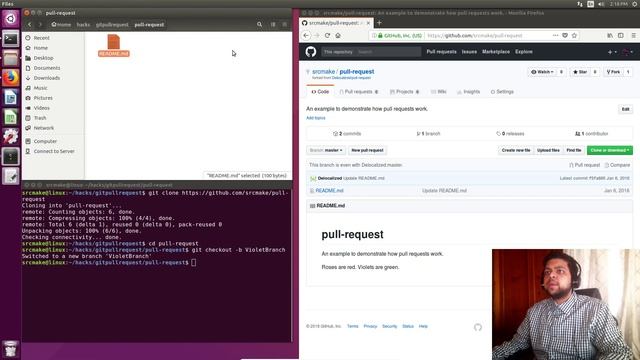Switch to the Projects tab
Image resolution: width=640 pixels, height=360 pixels.
pyautogui.click(x=404, y=92)
